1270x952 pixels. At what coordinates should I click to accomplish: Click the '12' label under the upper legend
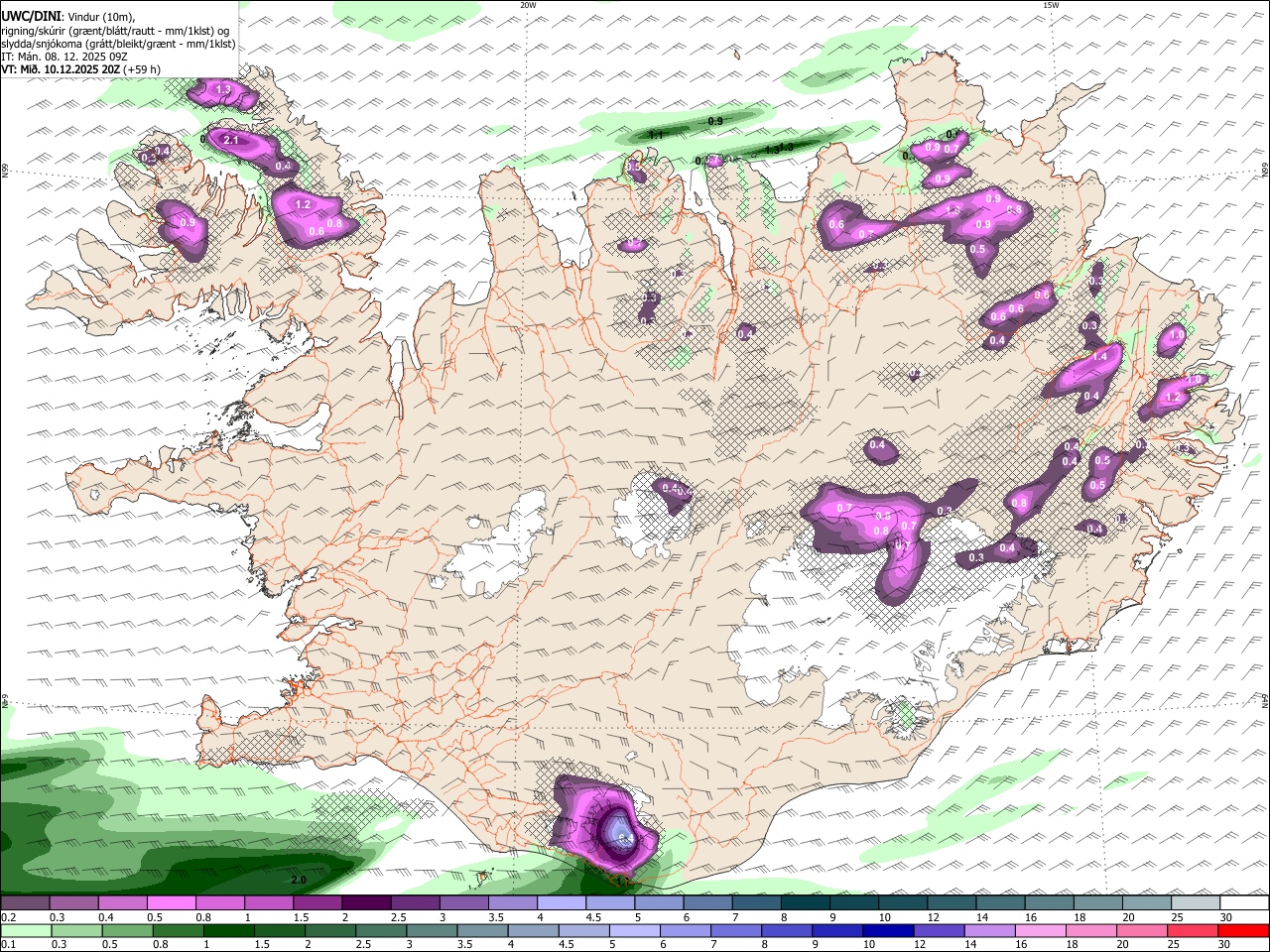click(932, 917)
